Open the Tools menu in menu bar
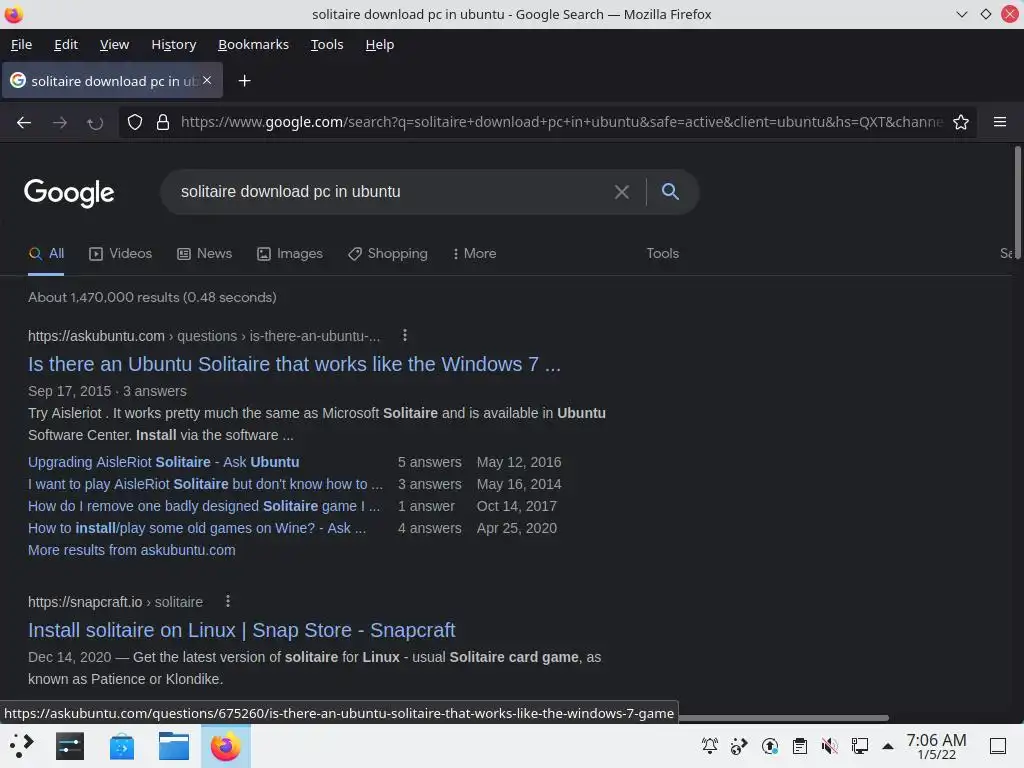The width and height of the screenshot is (1024, 768). 327,44
